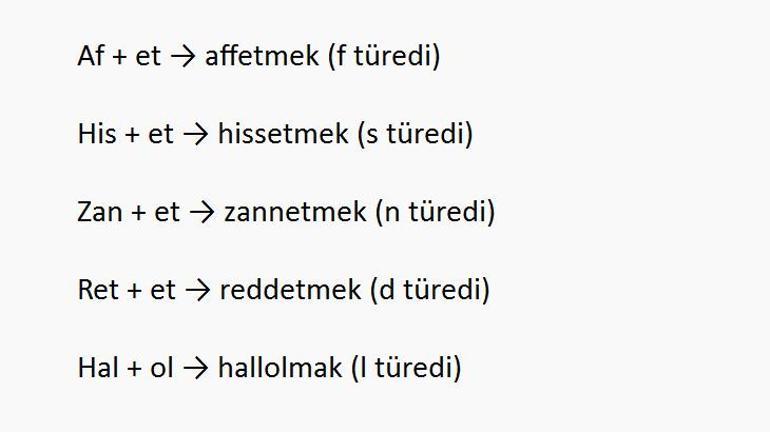Click the root word "Af"

[90, 56]
